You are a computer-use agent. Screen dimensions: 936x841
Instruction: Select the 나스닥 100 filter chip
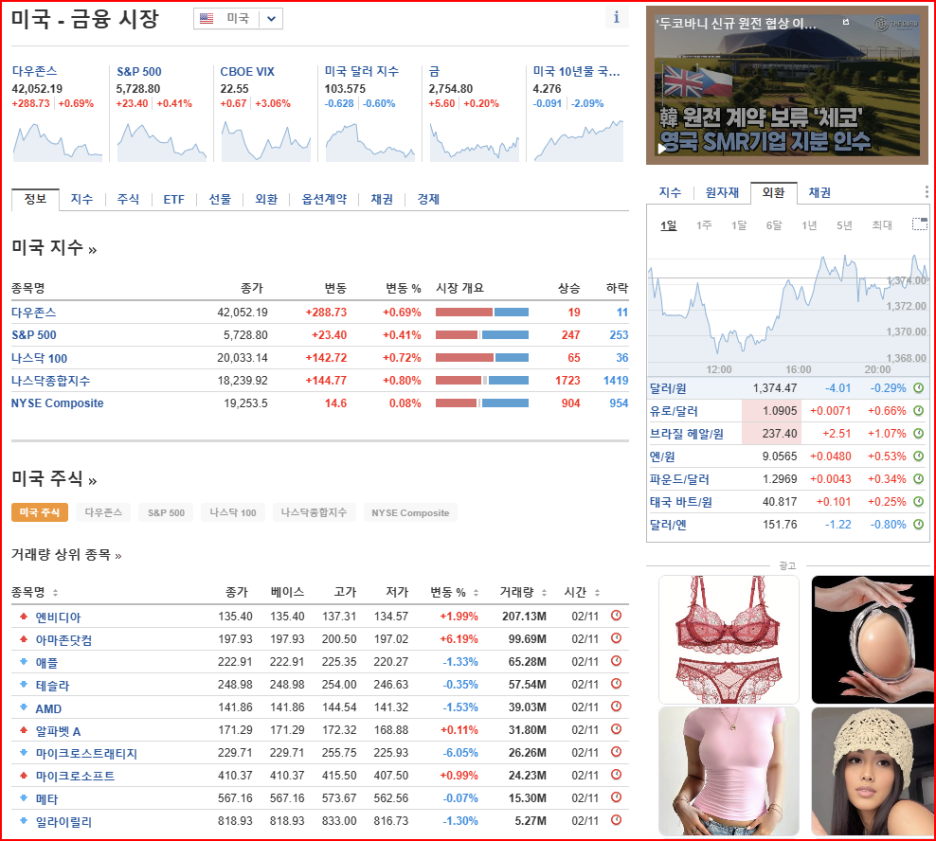(233, 512)
